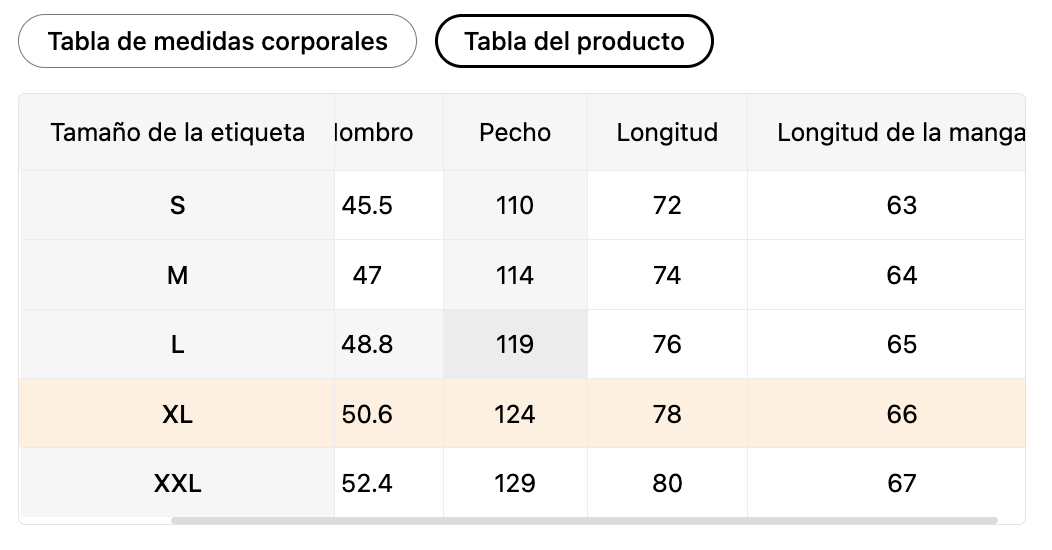
Task: Select the XXL size row label
Action: click(x=177, y=484)
